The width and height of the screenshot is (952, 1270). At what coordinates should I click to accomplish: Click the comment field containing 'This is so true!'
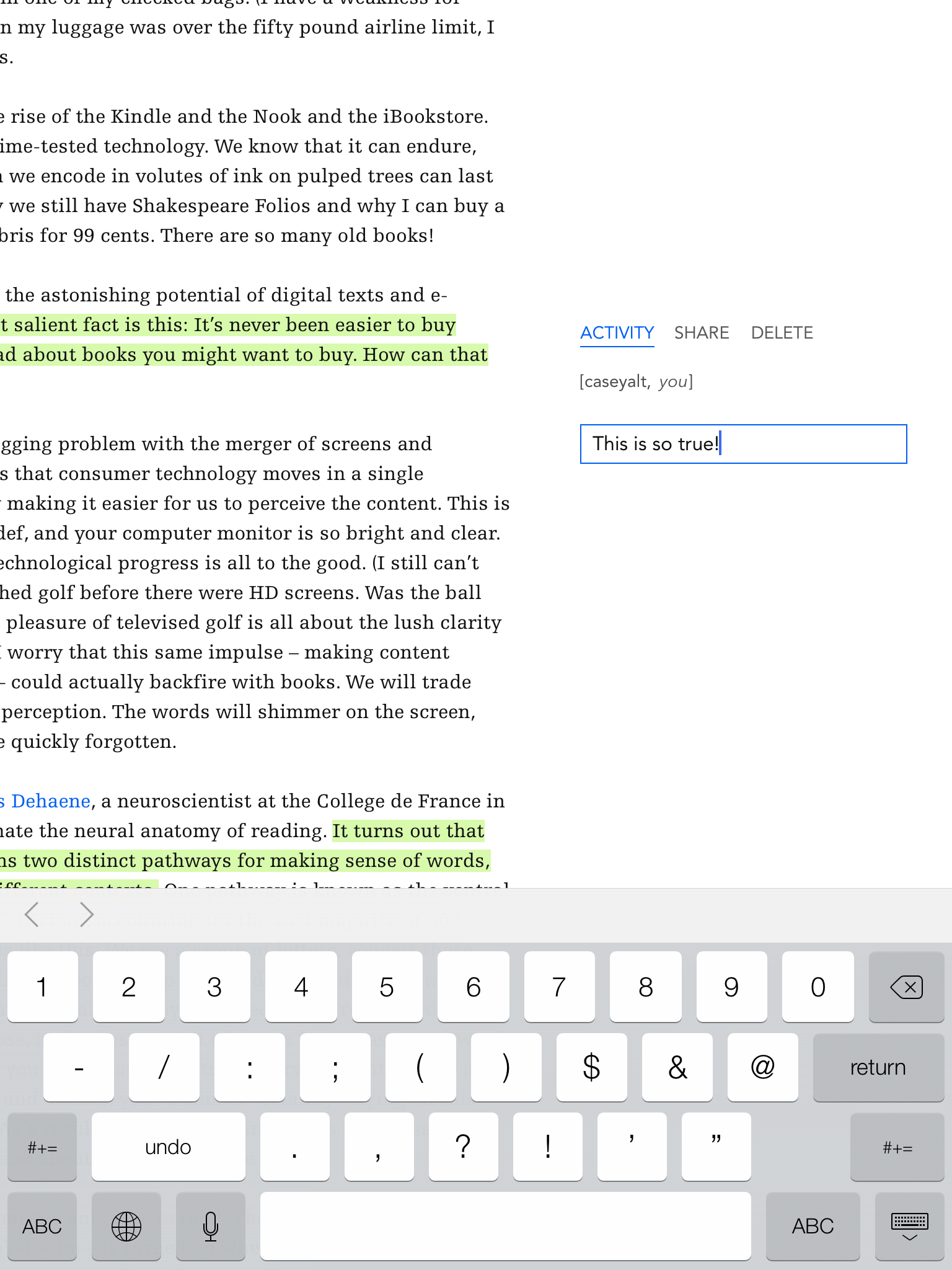743,444
